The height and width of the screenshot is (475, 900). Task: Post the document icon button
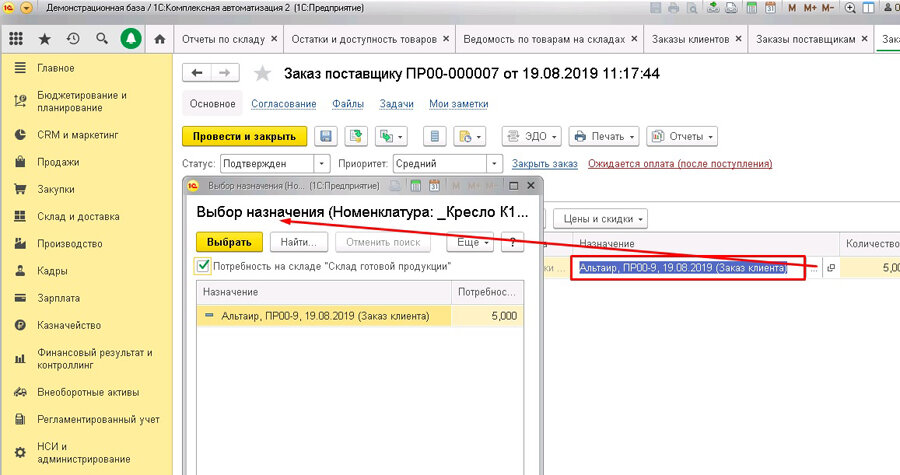pyautogui.click(x=356, y=137)
